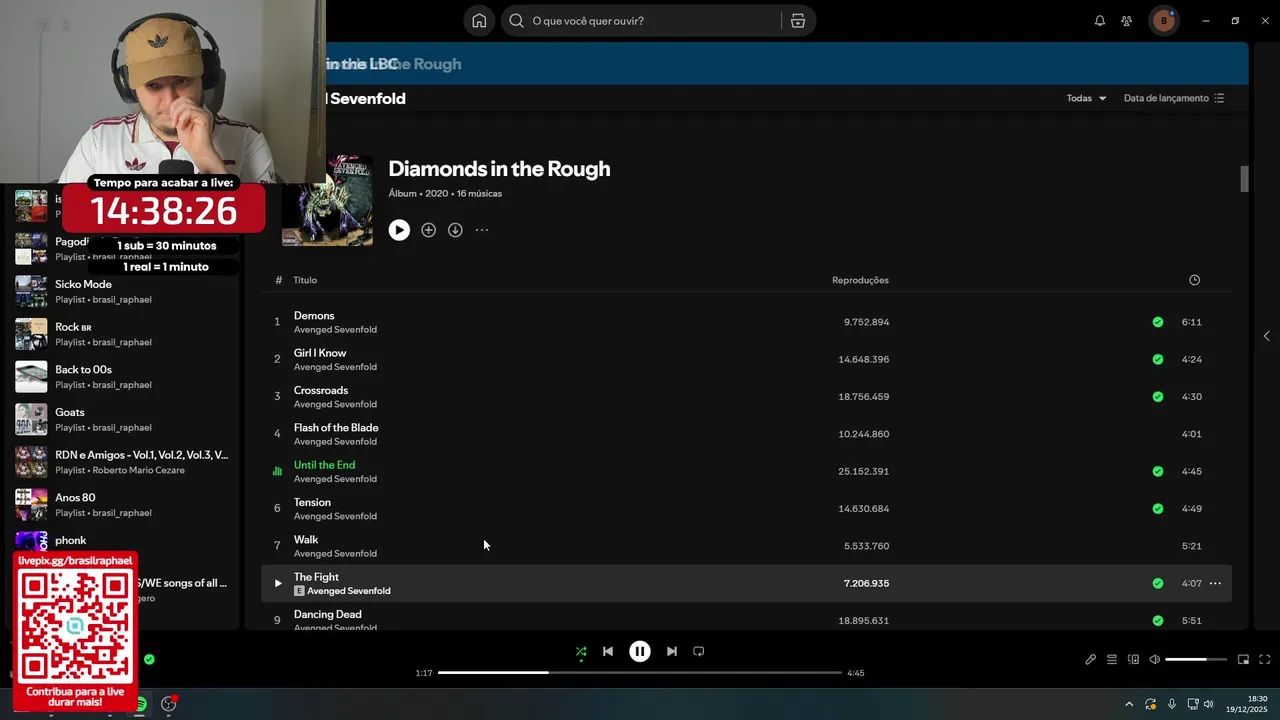
Task: Adjust the Spotify volume slider
Action: [x=1196, y=660]
